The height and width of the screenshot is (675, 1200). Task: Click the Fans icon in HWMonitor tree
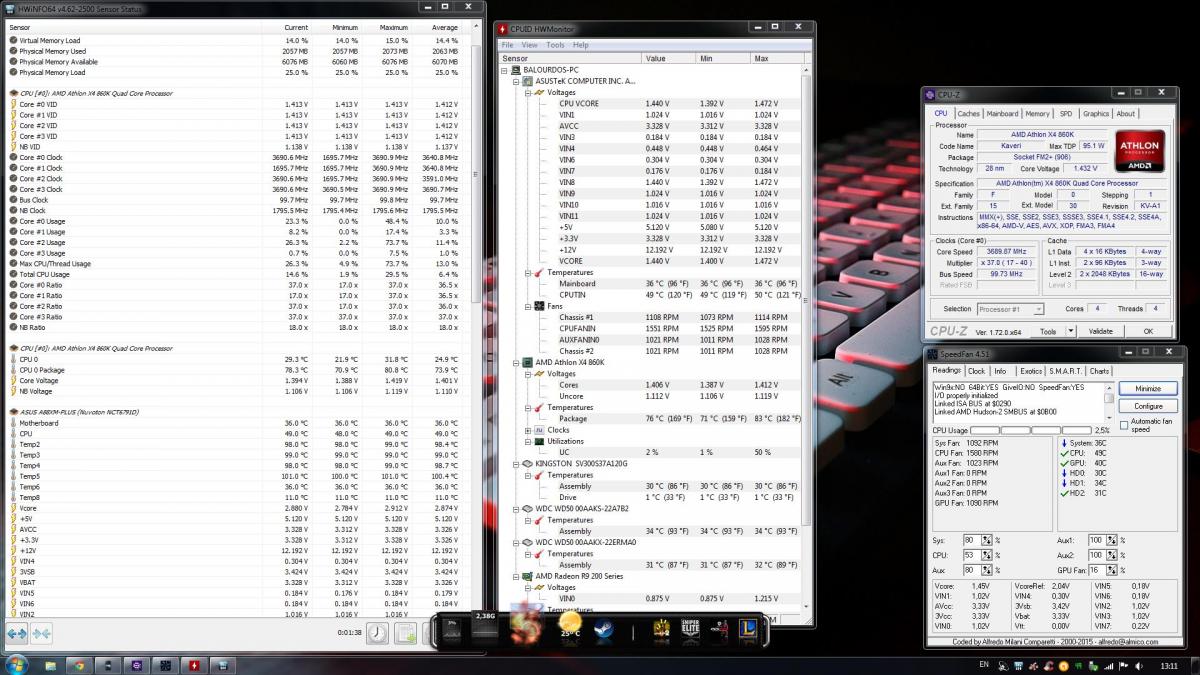pos(540,306)
